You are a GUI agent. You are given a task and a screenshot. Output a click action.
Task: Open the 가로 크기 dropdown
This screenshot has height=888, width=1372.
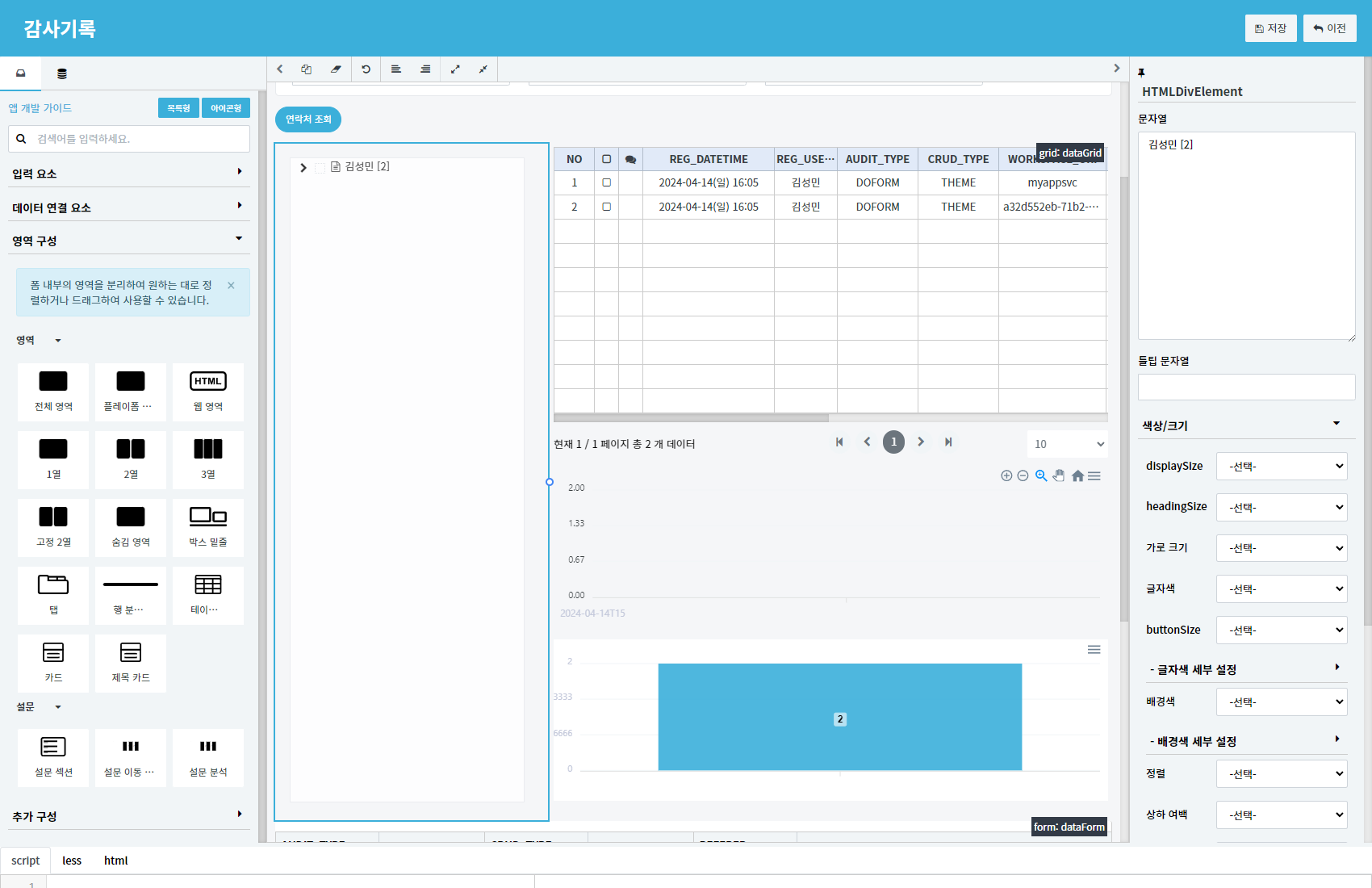(x=1282, y=548)
